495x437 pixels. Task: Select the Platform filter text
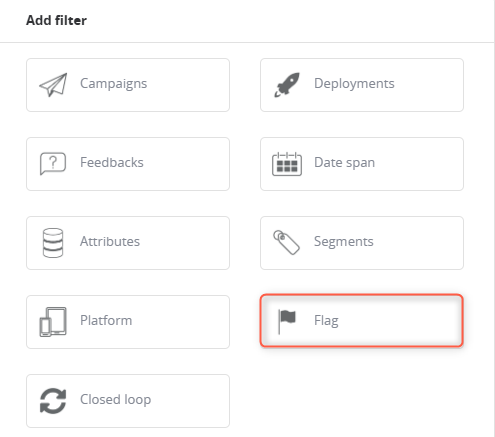click(x=106, y=320)
